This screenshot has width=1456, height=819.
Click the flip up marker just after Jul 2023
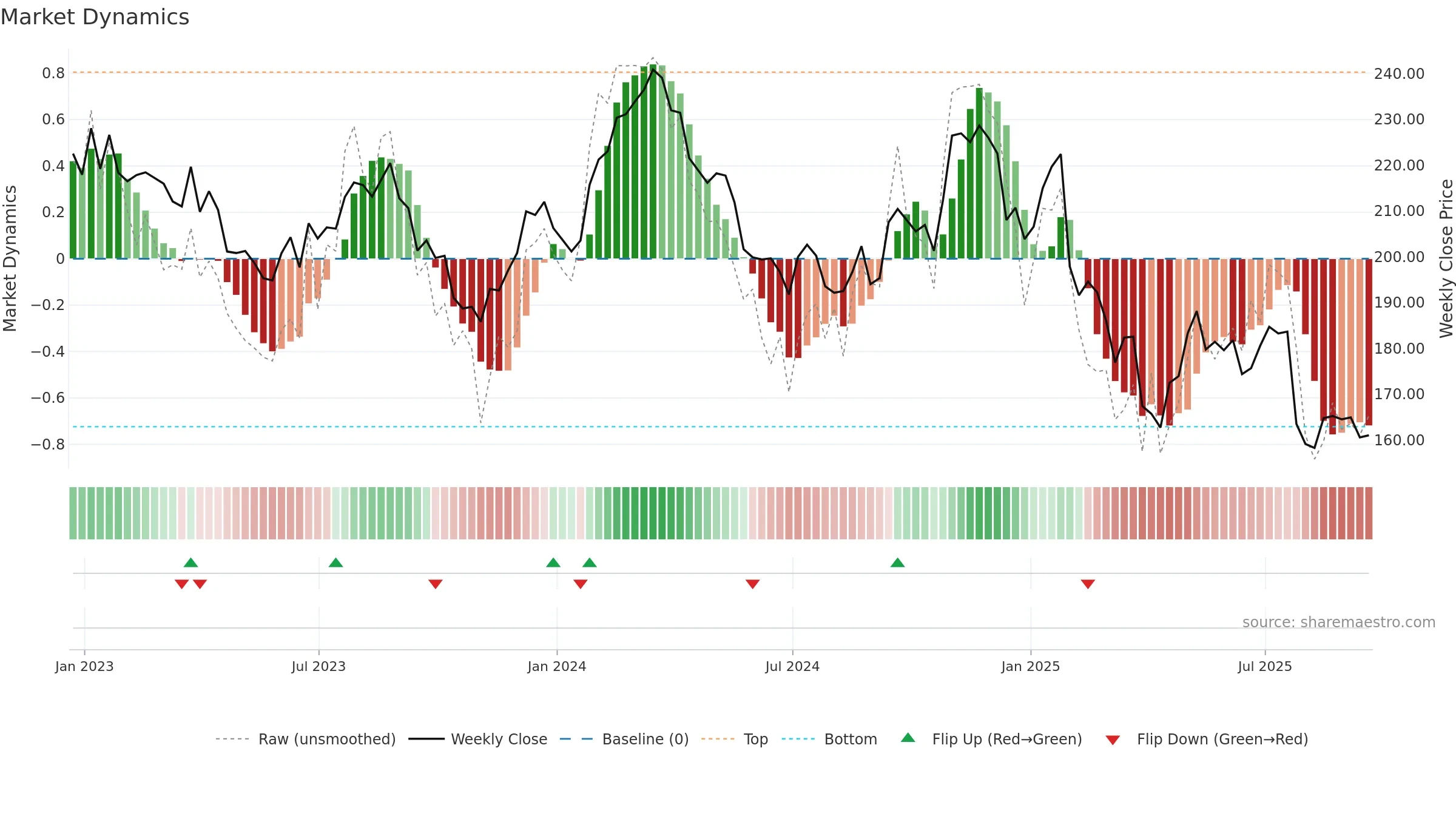click(336, 562)
